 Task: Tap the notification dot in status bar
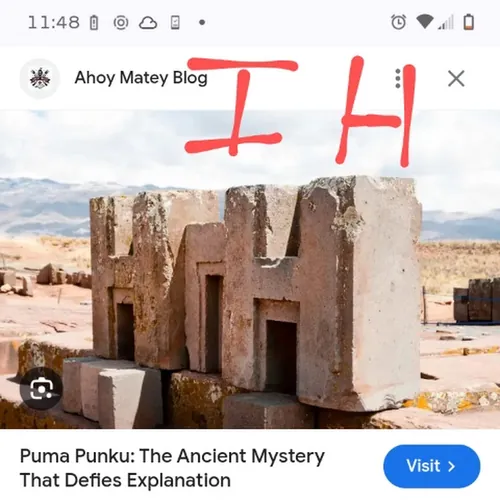pyautogui.click(x=202, y=23)
